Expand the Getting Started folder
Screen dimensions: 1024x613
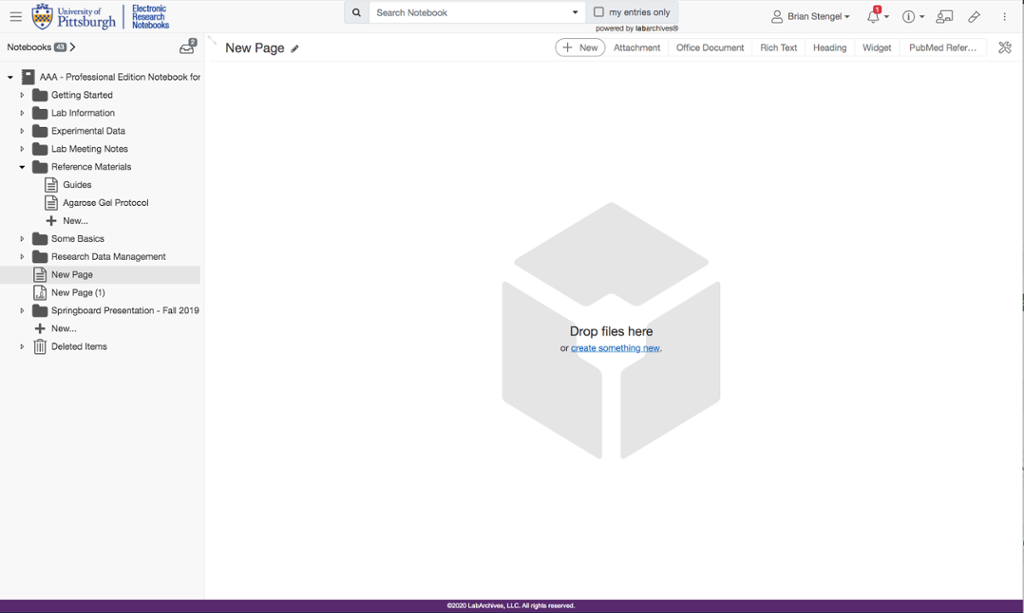pos(22,95)
